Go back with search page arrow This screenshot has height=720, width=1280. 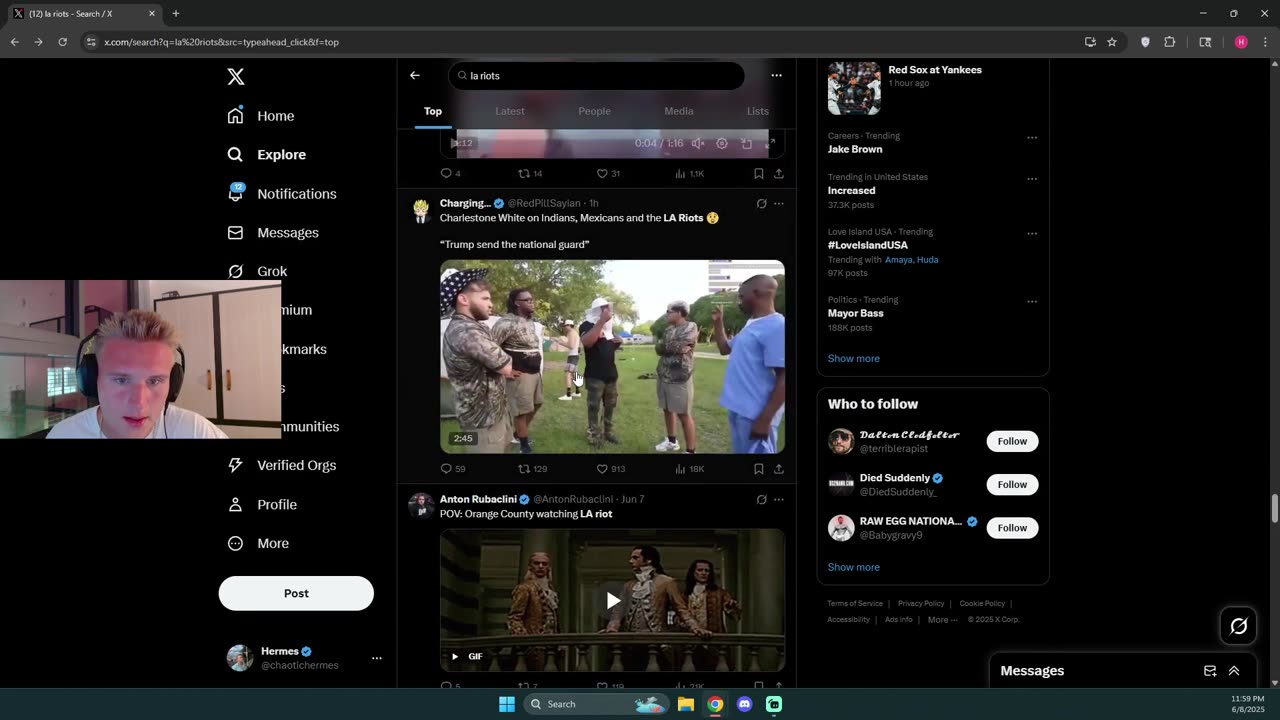point(415,75)
